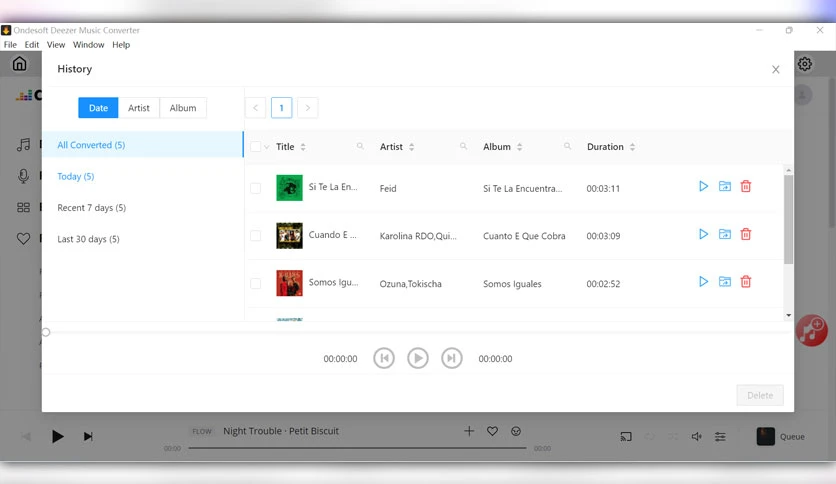The width and height of the screenshot is (836, 484).
Task: Expand the selection dropdown beside header checkbox
Action: pos(266,147)
